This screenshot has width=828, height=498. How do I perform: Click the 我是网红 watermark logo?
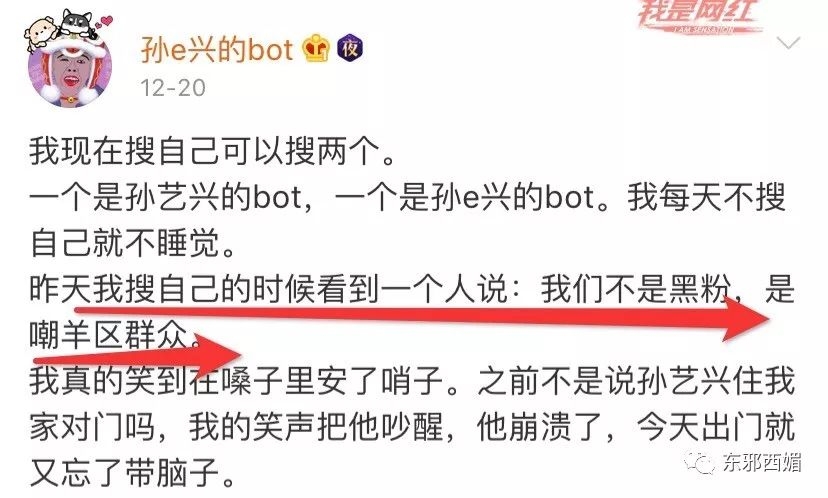click(x=698, y=15)
